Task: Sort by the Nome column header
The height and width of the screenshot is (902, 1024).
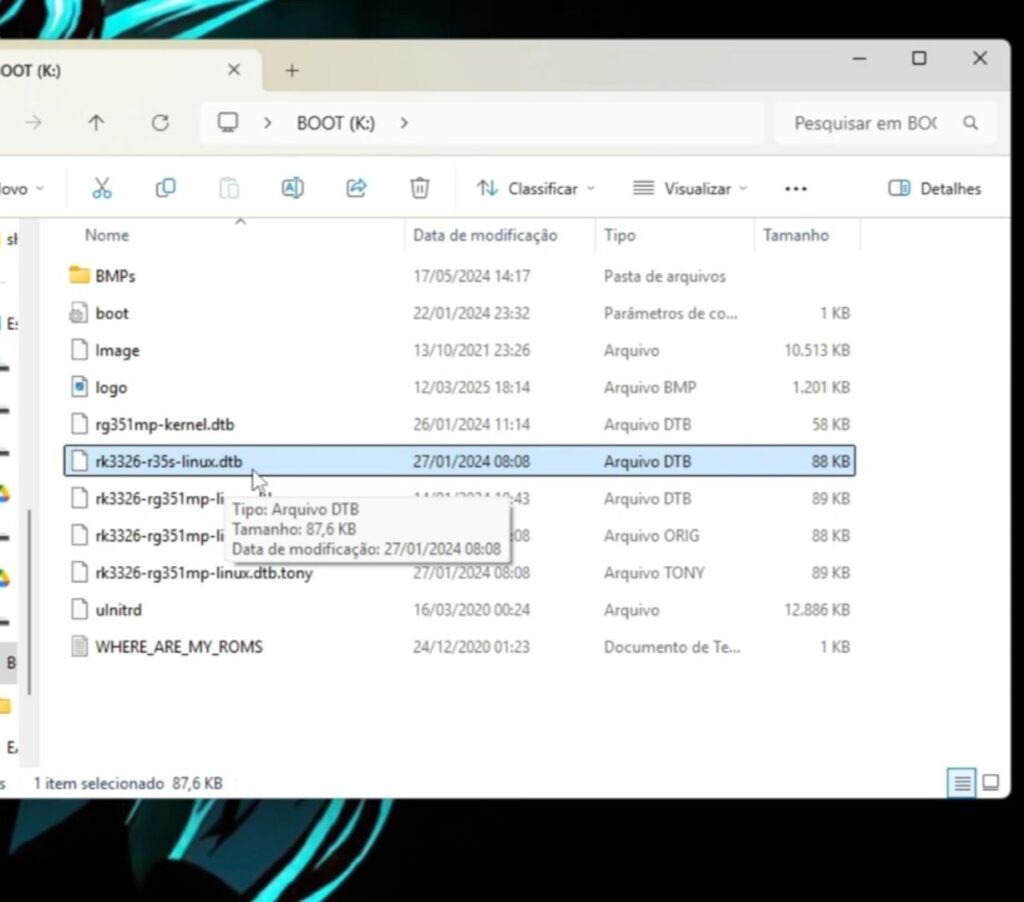Action: [x=107, y=235]
